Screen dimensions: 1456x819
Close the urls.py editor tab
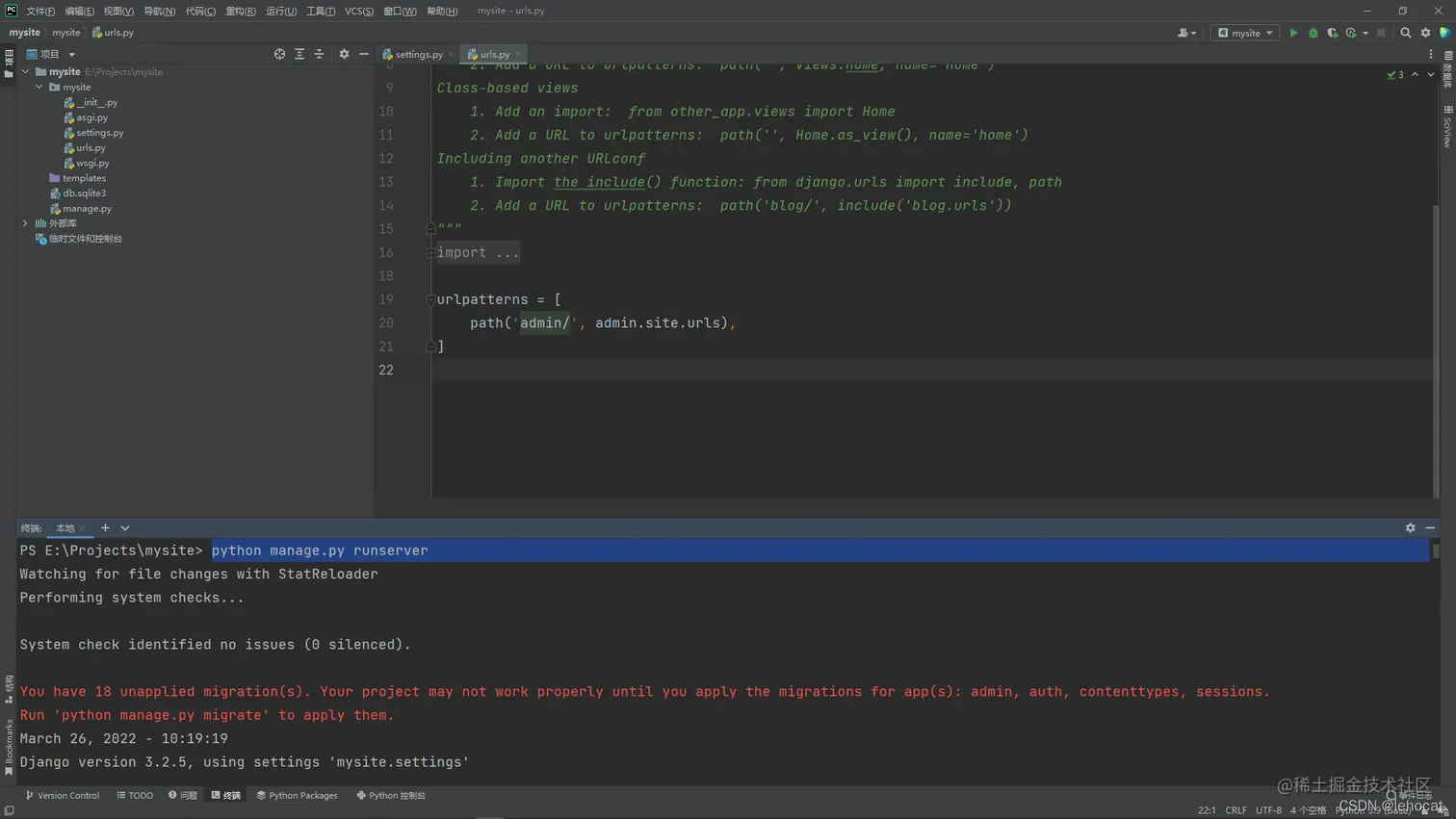pos(518,55)
